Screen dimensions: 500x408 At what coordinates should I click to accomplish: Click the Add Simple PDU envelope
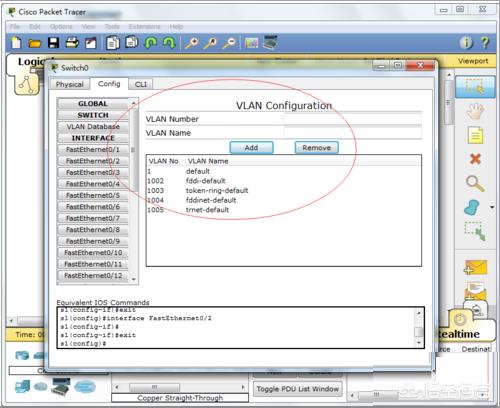pos(475,267)
